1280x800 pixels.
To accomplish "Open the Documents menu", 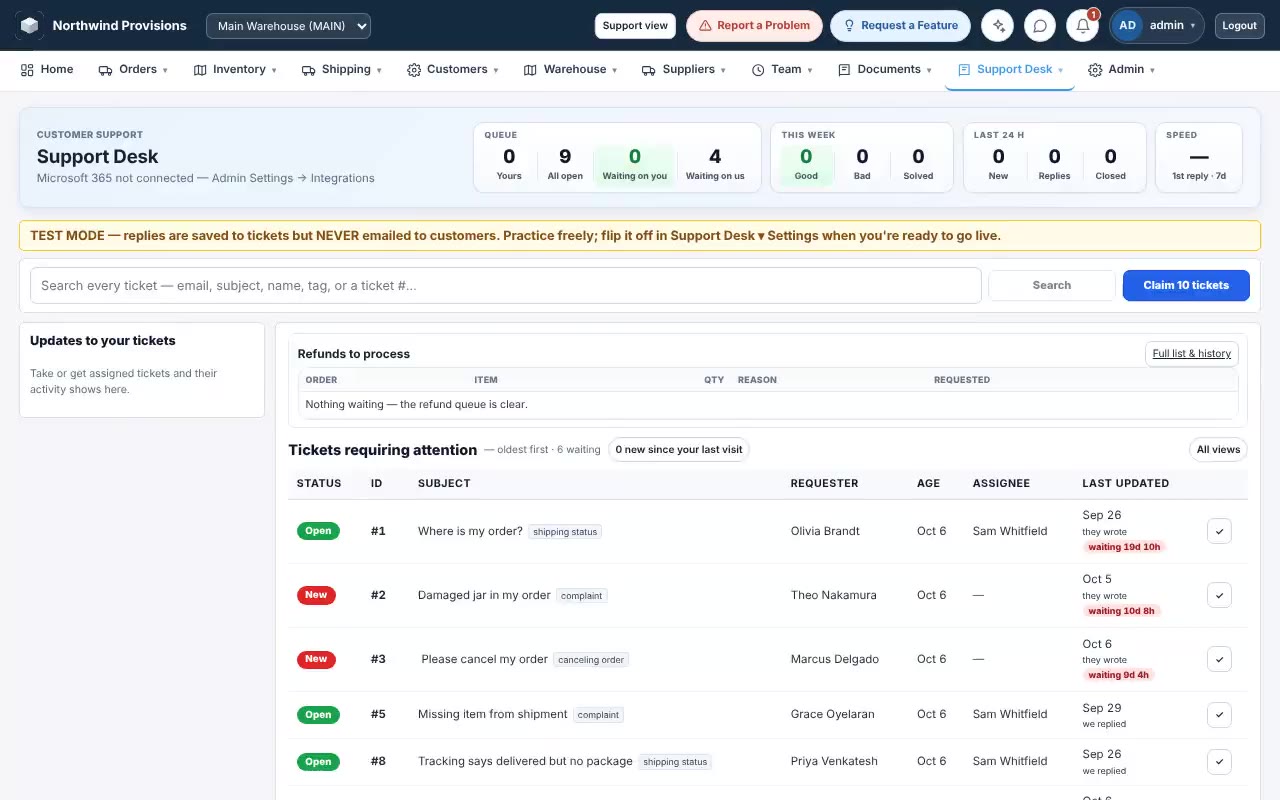I will tap(885, 70).
